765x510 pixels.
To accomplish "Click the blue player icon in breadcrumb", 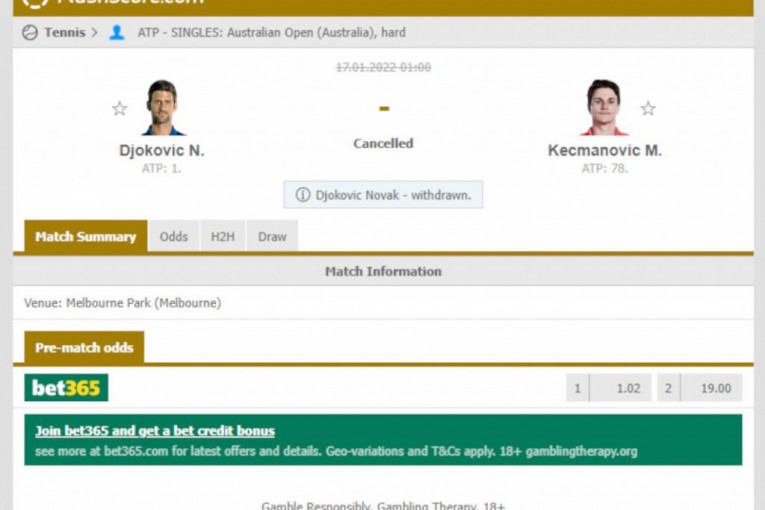I will (x=117, y=32).
